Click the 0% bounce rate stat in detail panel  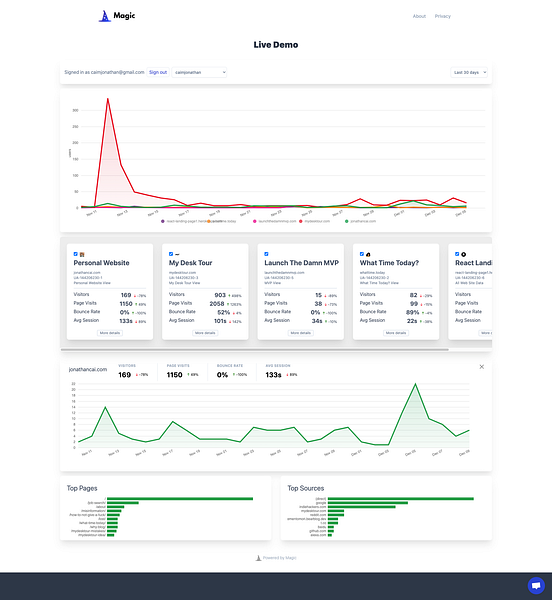222,375
